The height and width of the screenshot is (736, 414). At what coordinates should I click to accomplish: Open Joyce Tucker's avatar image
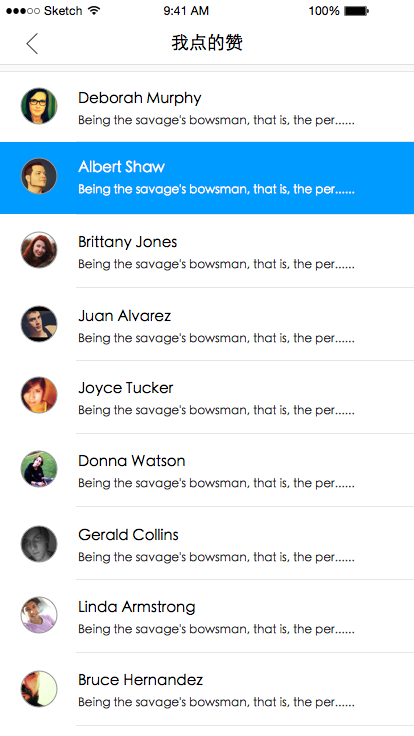click(x=39, y=395)
